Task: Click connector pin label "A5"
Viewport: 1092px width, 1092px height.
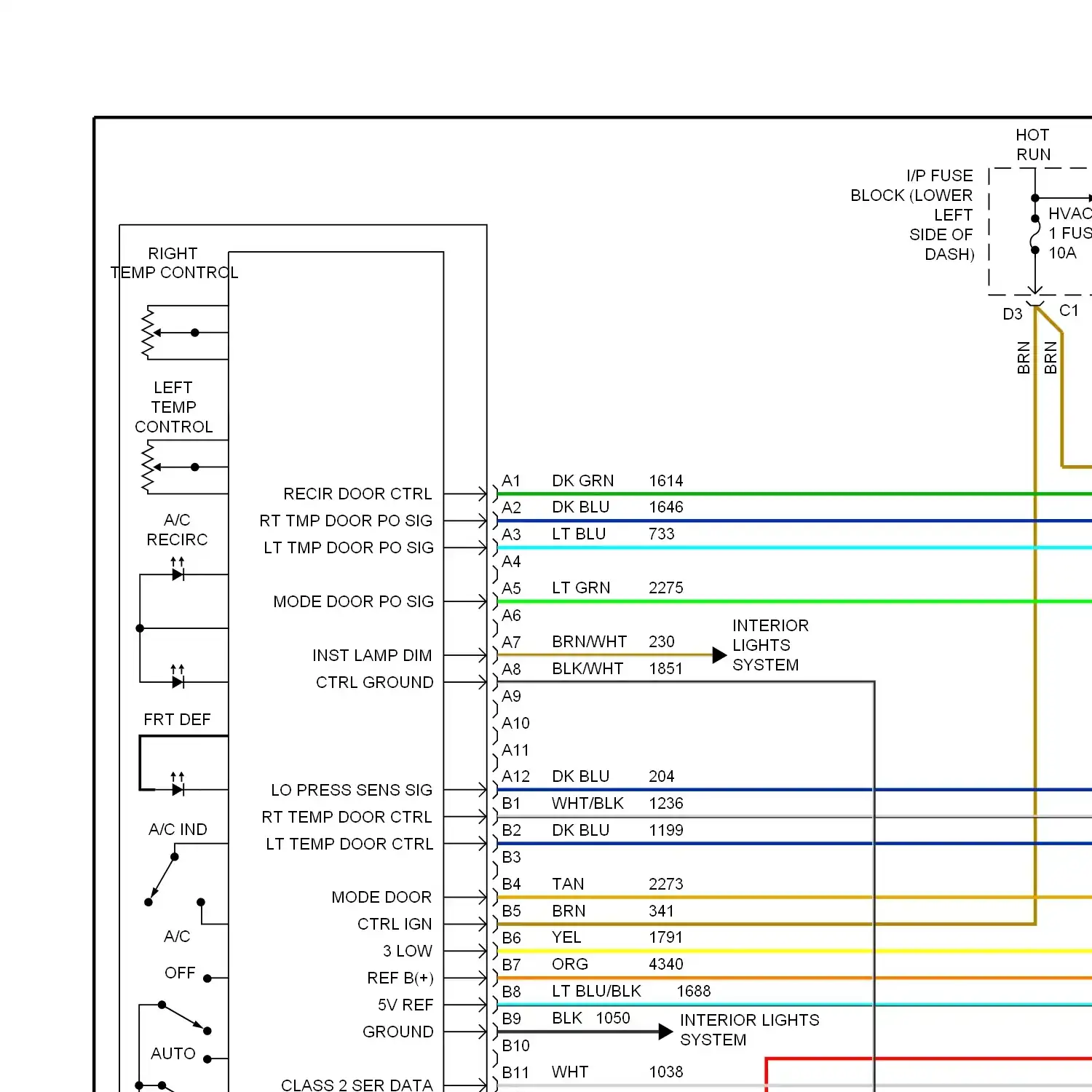Action: 511,588
